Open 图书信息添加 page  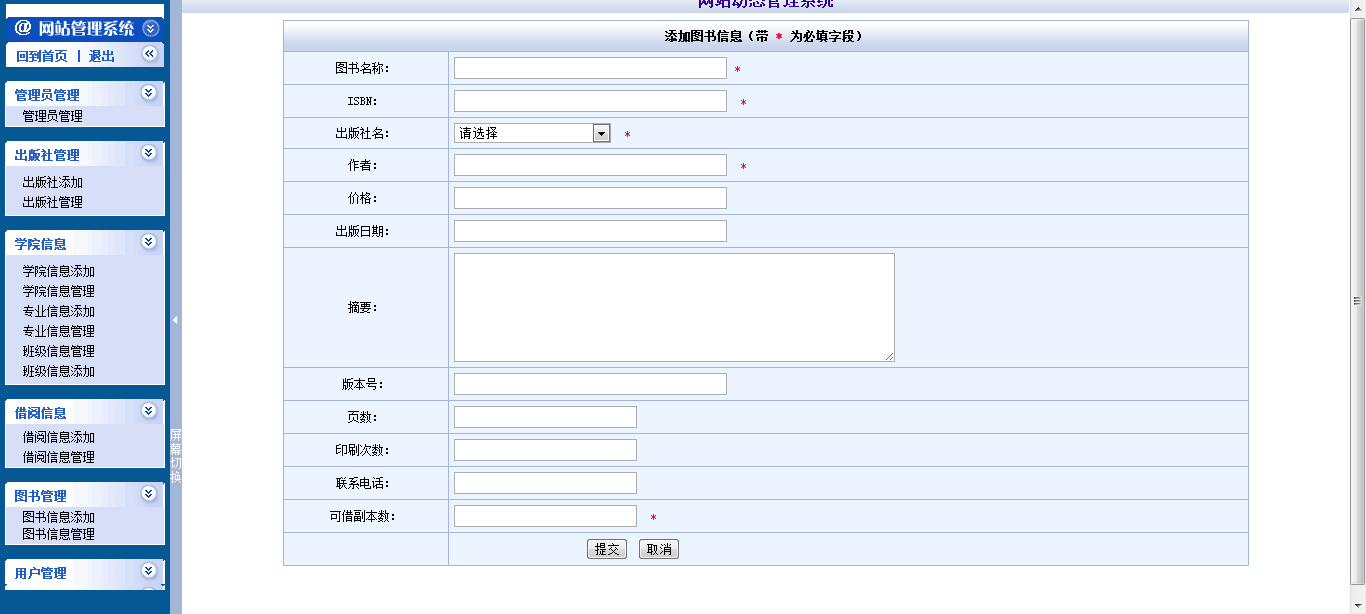coord(59,517)
